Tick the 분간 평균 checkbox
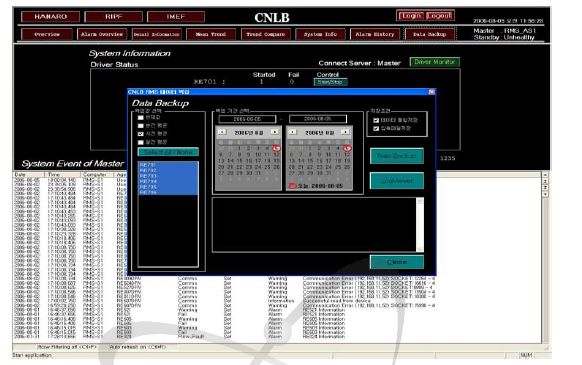Viewport: 582px width, 365px height. click(141, 126)
